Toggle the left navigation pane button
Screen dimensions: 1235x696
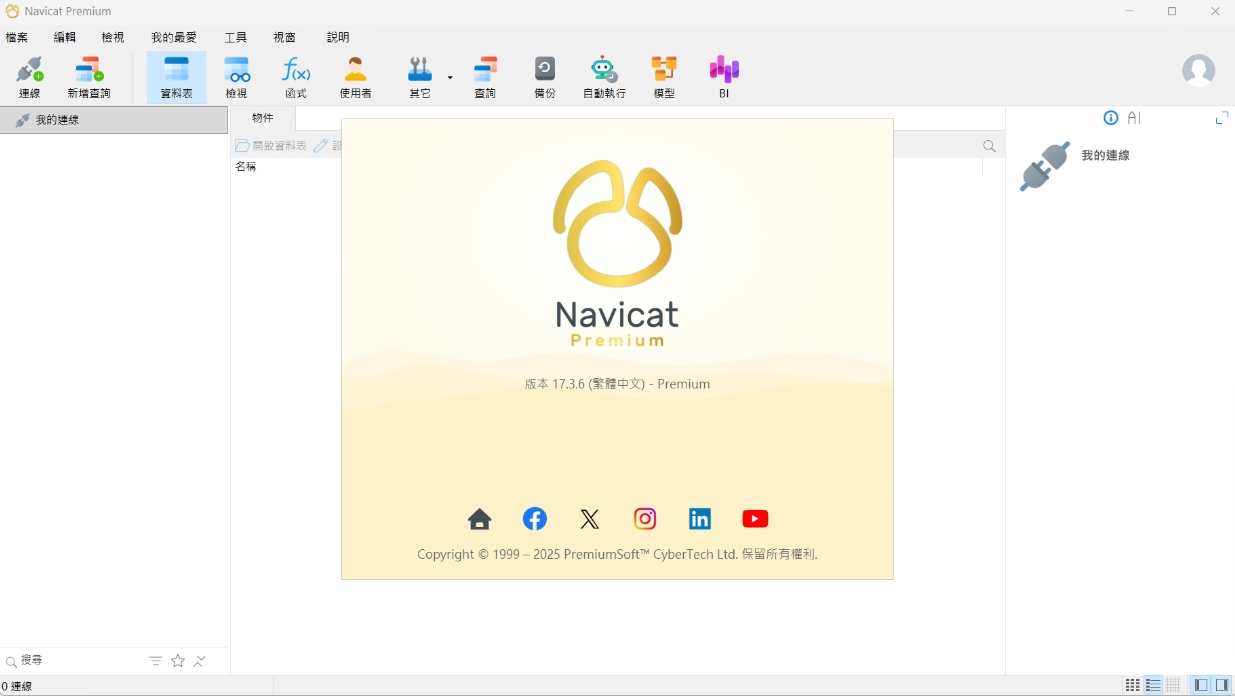click(x=1201, y=686)
